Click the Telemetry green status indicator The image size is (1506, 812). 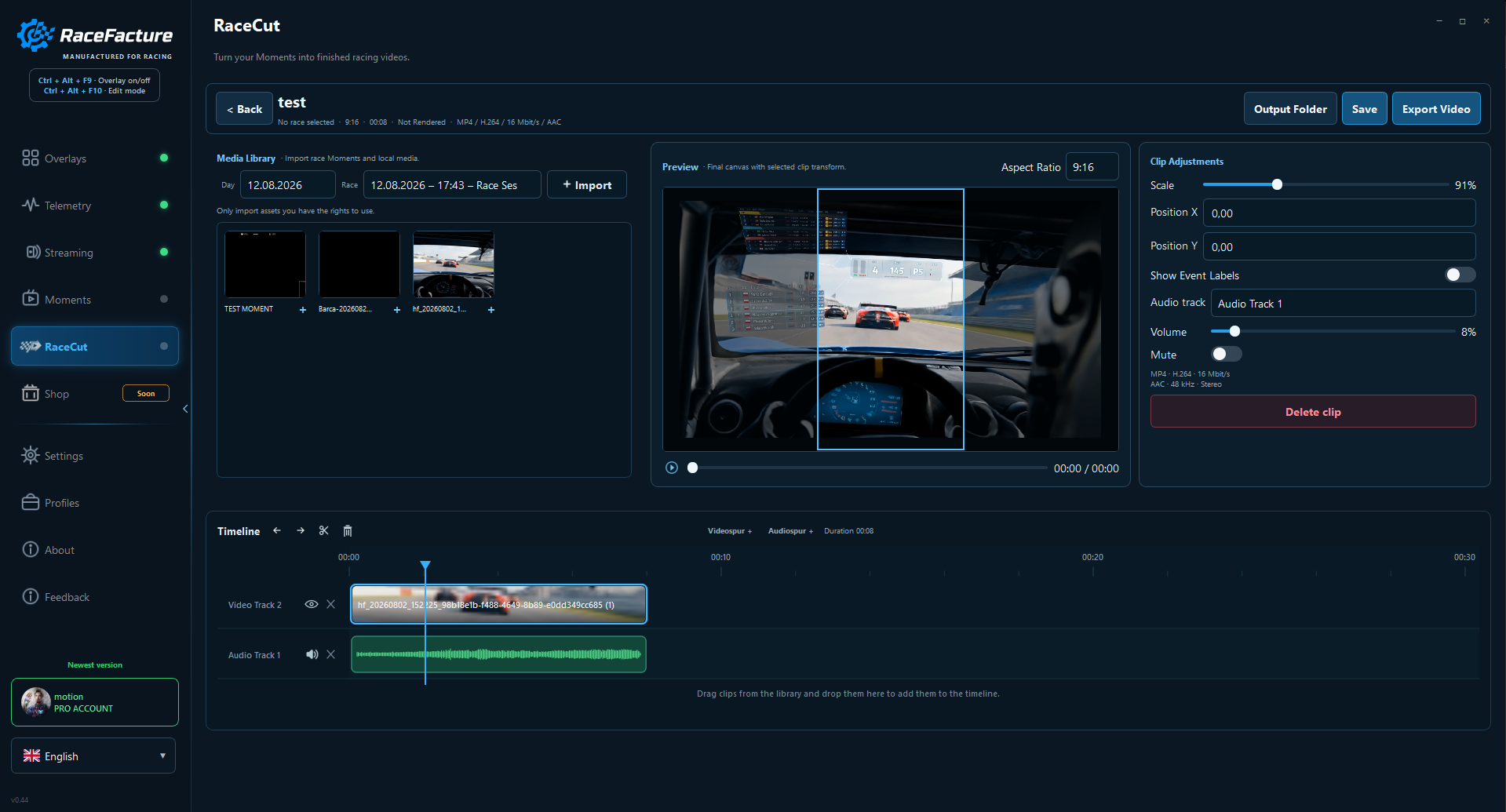click(164, 205)
